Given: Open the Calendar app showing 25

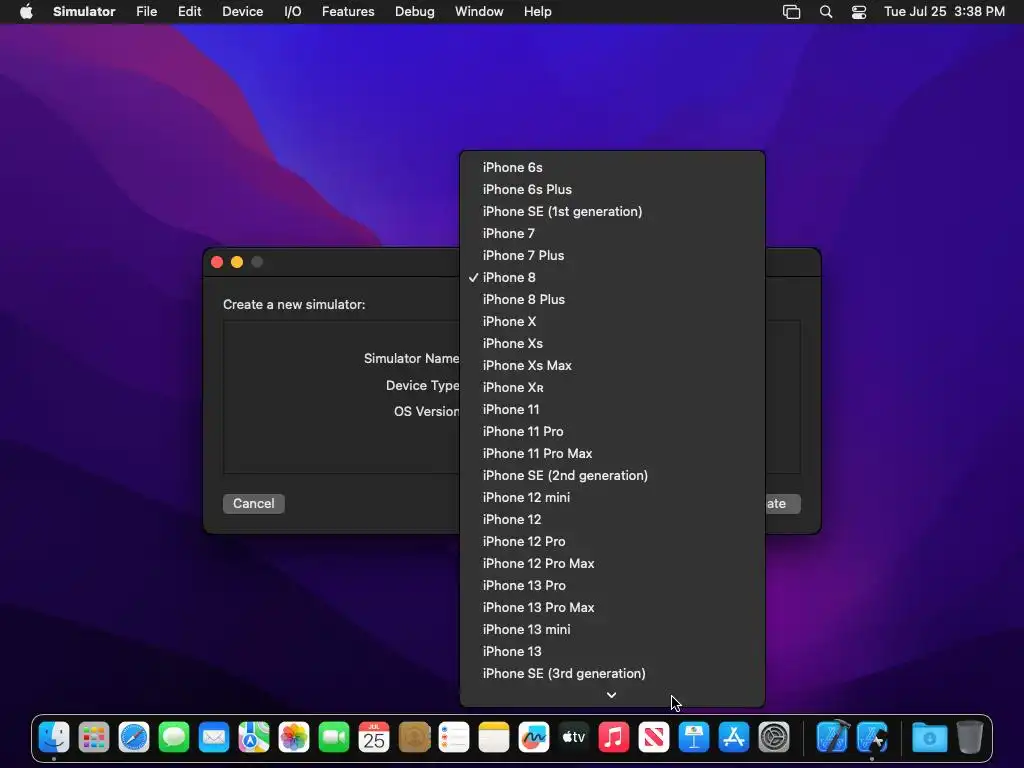Looking at the screenshot, I should [x=374, y=738].
